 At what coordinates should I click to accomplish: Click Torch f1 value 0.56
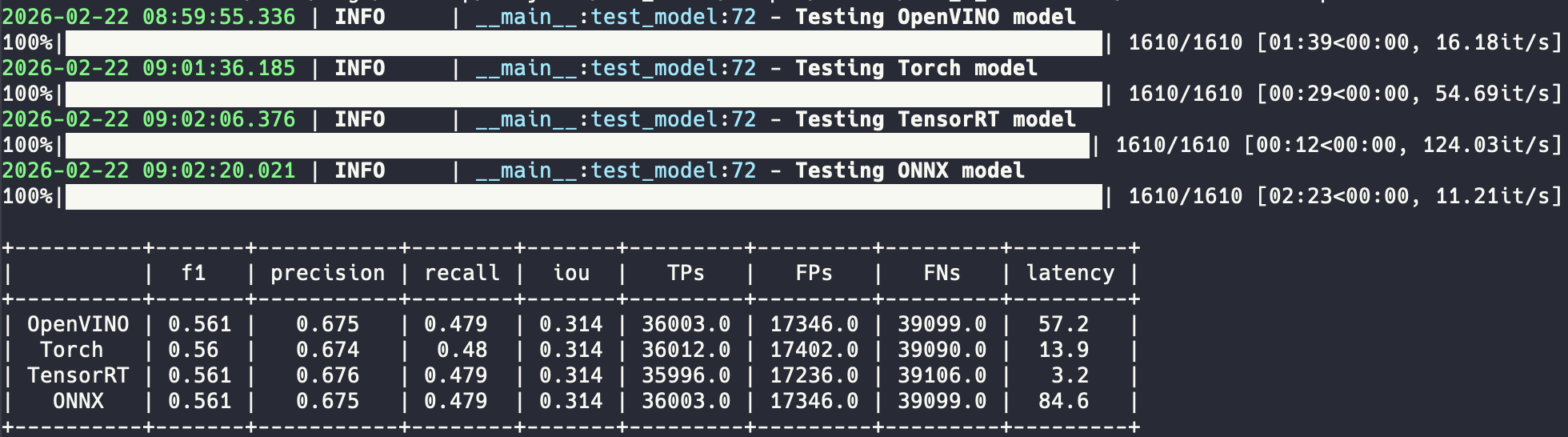pos(194,350)
